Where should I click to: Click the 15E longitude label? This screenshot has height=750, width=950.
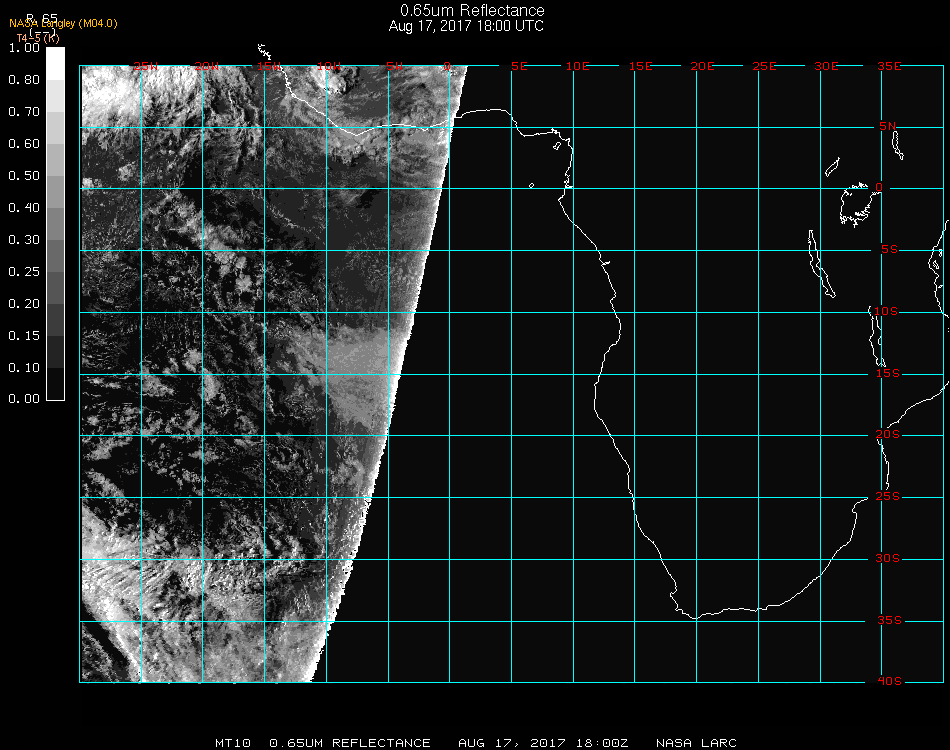pyautogui.click(x=640, y=66)
